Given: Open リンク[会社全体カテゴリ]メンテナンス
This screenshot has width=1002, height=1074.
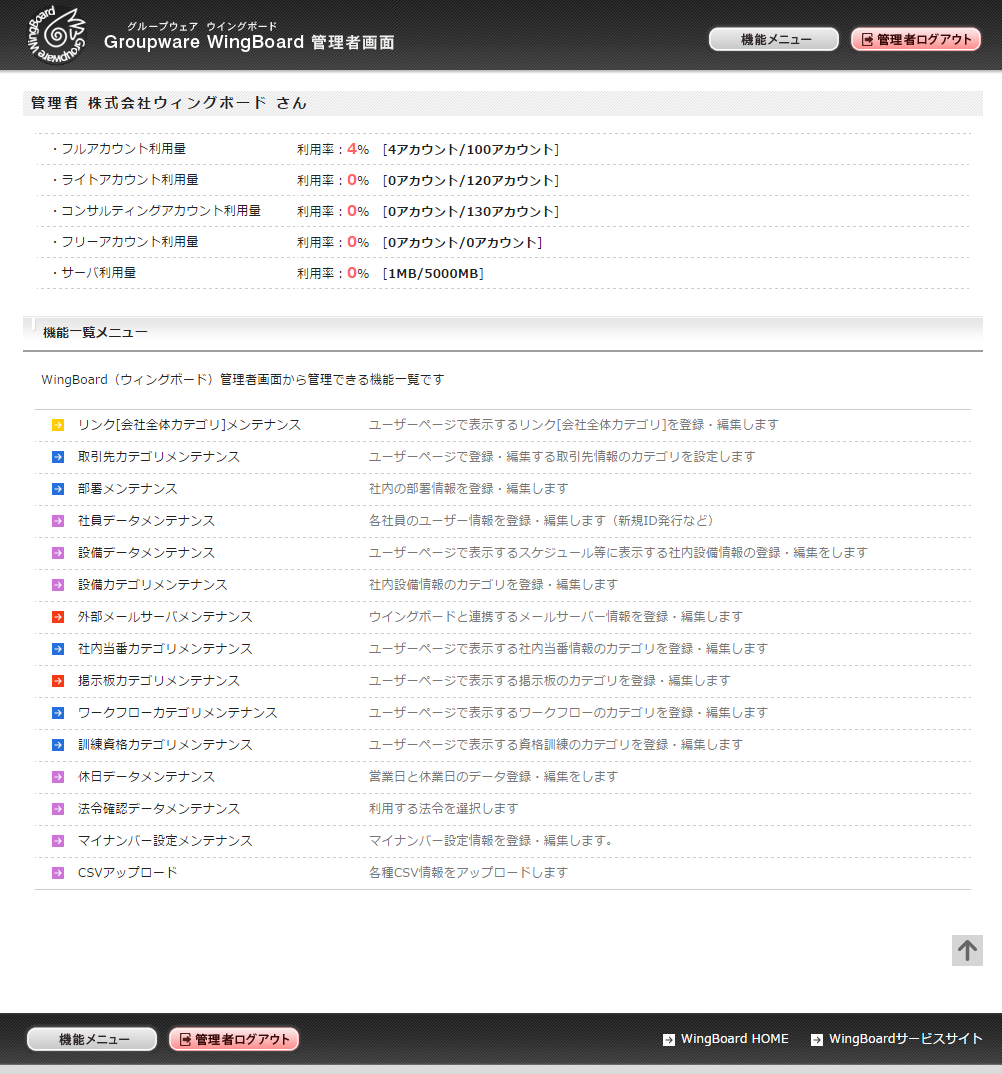Looking at the screenshot, I should (189, 425).
